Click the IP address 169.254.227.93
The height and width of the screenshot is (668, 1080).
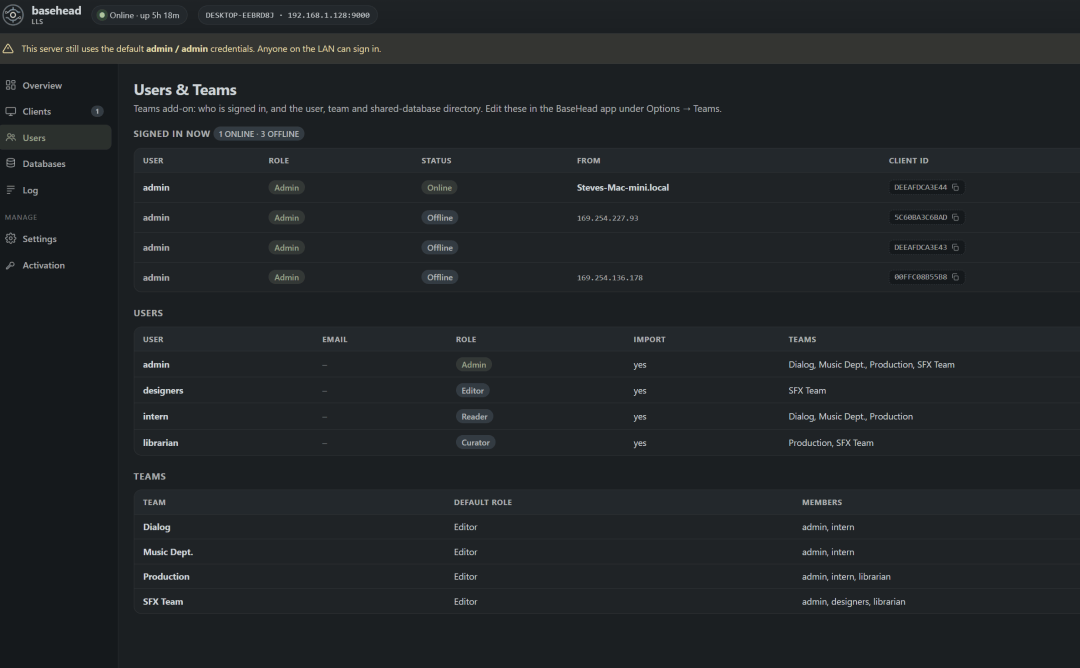pos(608,218)
